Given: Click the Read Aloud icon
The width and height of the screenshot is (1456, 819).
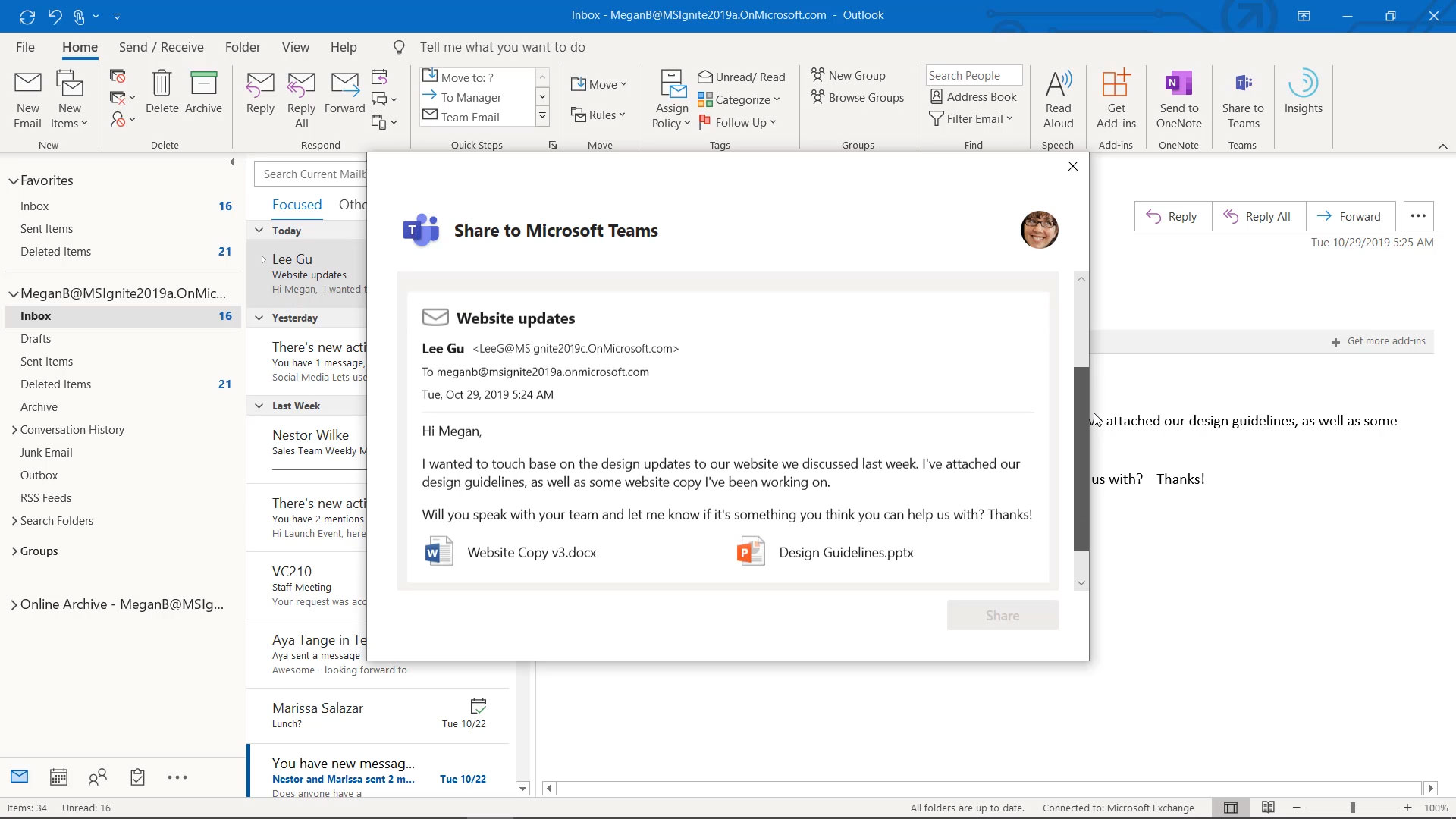Looking at the screenshot, I should pyautogui.click(x=1058, y=99).
